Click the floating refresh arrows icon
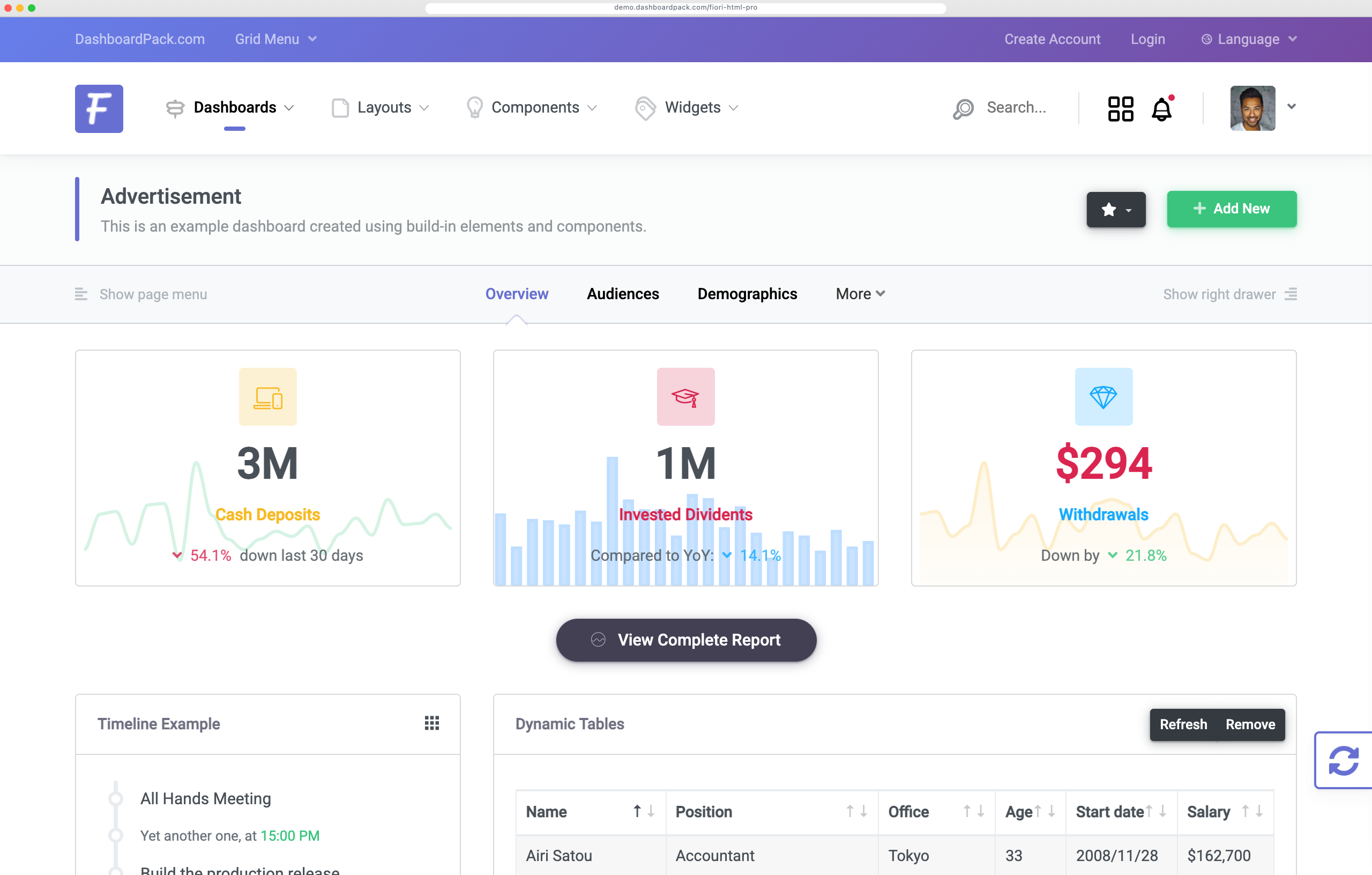This screenshot has height=875, width=1372. click(1343, 760)
